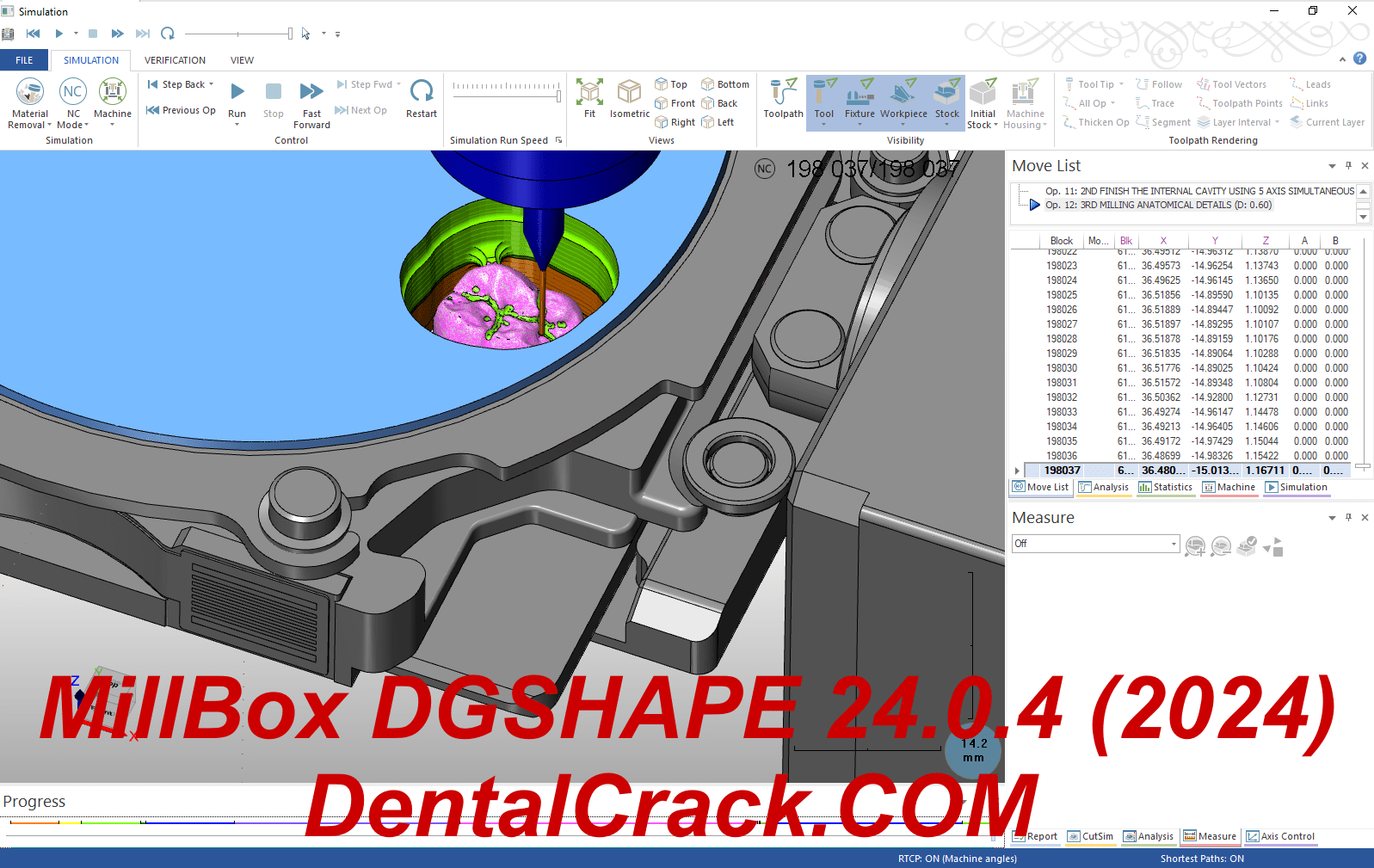Toggle Leads rendering
This screenshot has width=1374, height=868.
click(1310, 84)
